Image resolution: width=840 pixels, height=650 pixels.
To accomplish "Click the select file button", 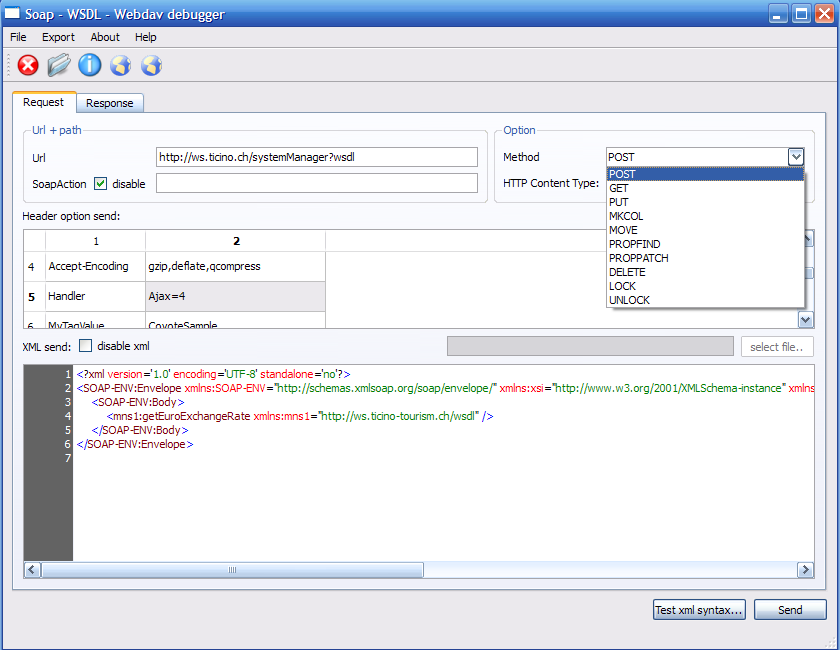I will 777,347.
